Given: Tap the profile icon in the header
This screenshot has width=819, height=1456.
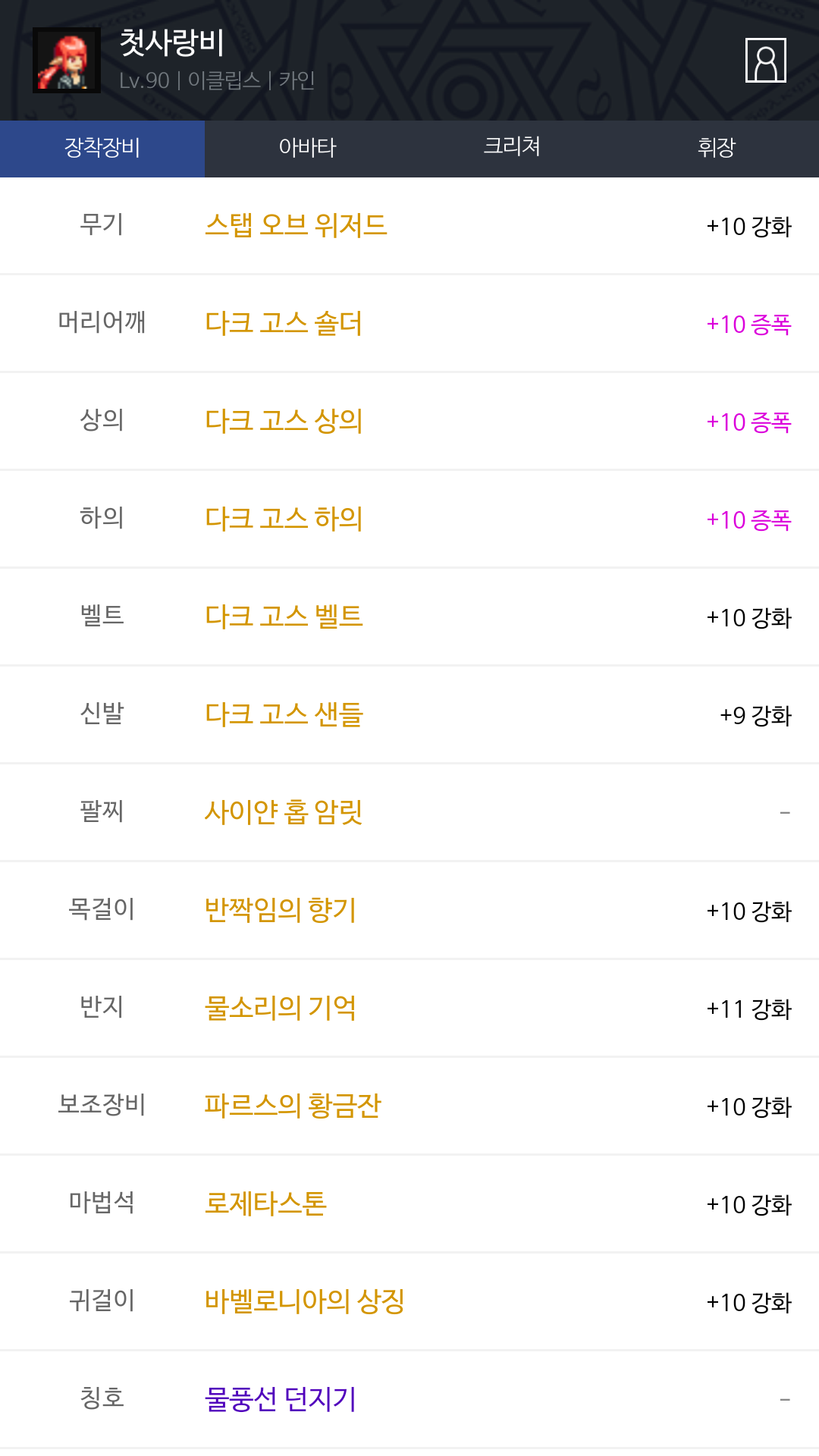Looking at the screenshot, I should pos(765,60).
